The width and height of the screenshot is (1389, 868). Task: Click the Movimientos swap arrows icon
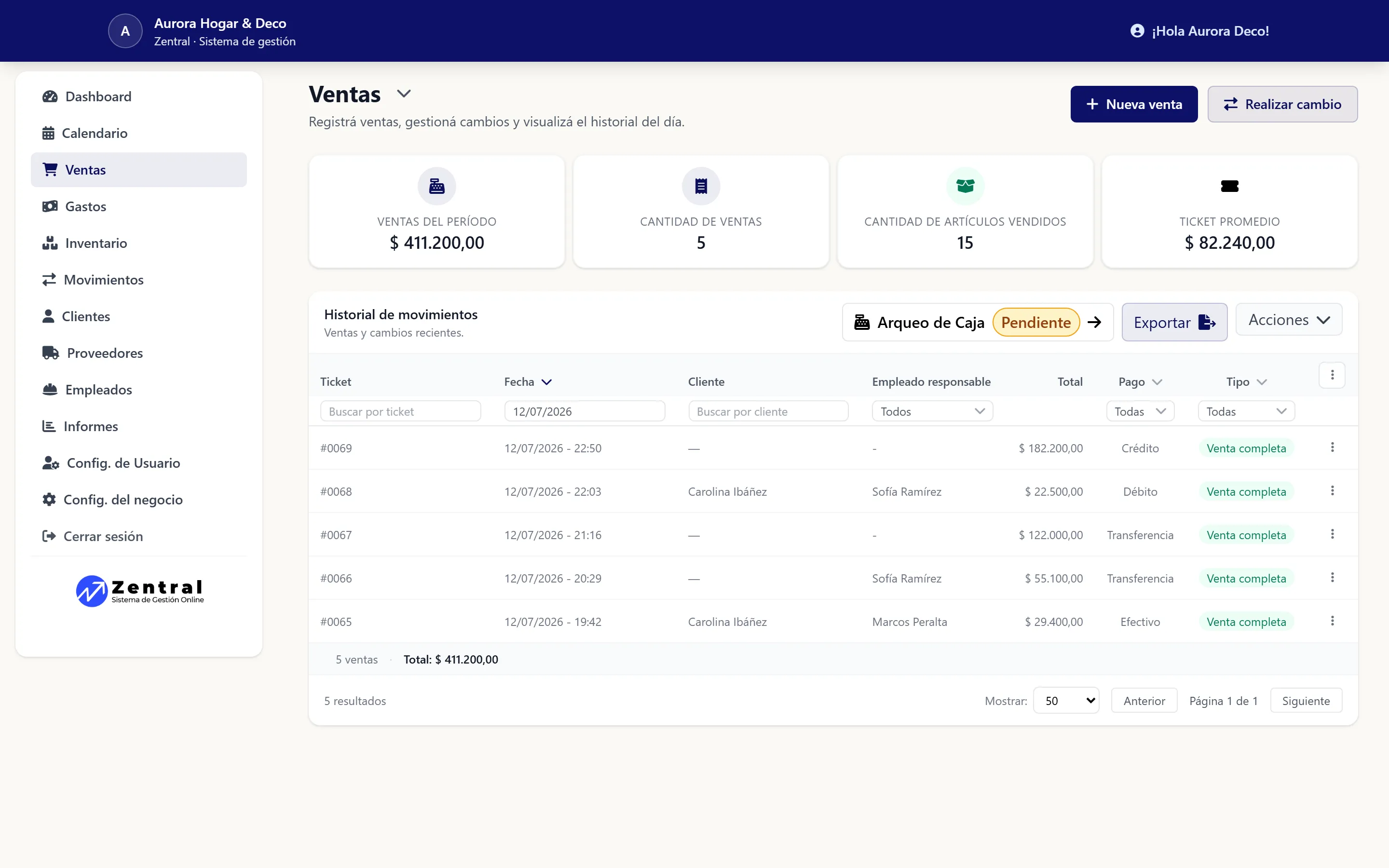(49, 280)
